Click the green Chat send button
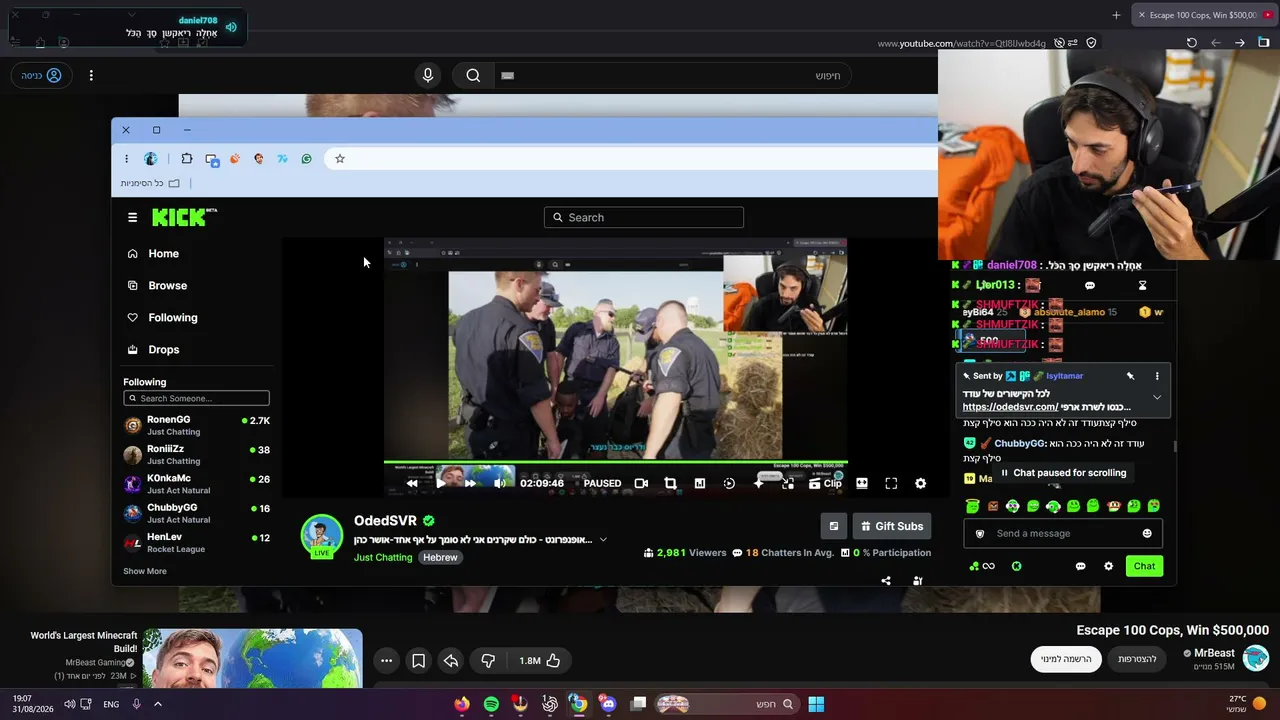Viewport: 1280px width, 720px height. pyautogui.click(x=1144, y=566)
